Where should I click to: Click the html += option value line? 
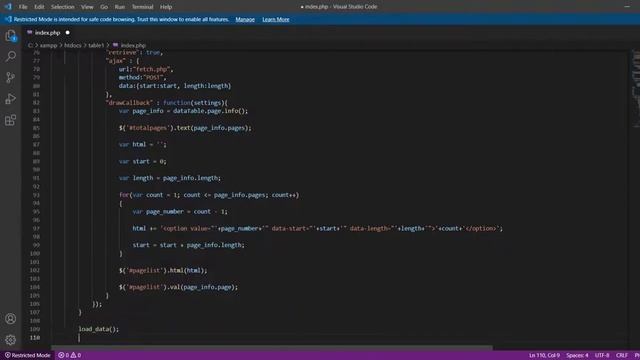[x=318, y=229]
